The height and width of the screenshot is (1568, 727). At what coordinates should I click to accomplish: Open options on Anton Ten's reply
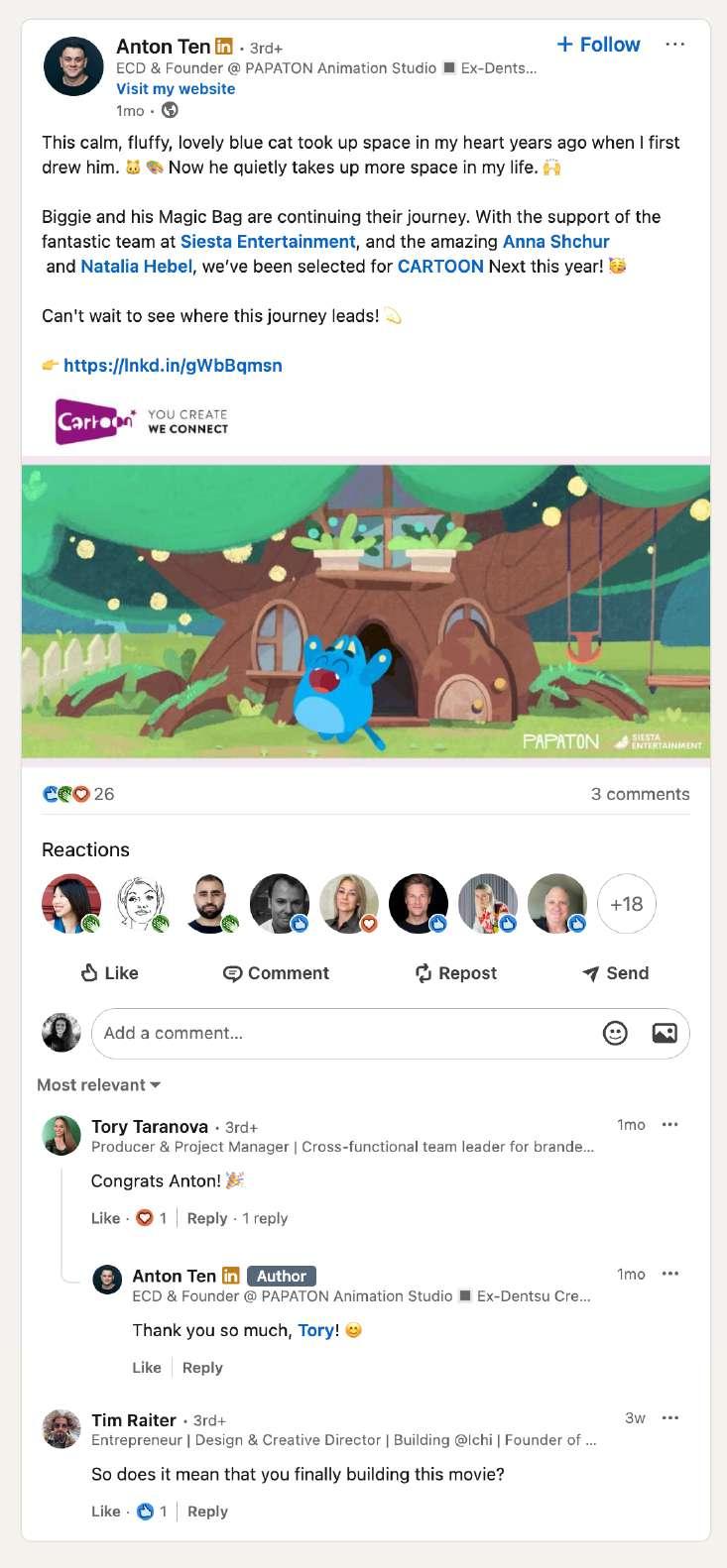coord(670,1275)
